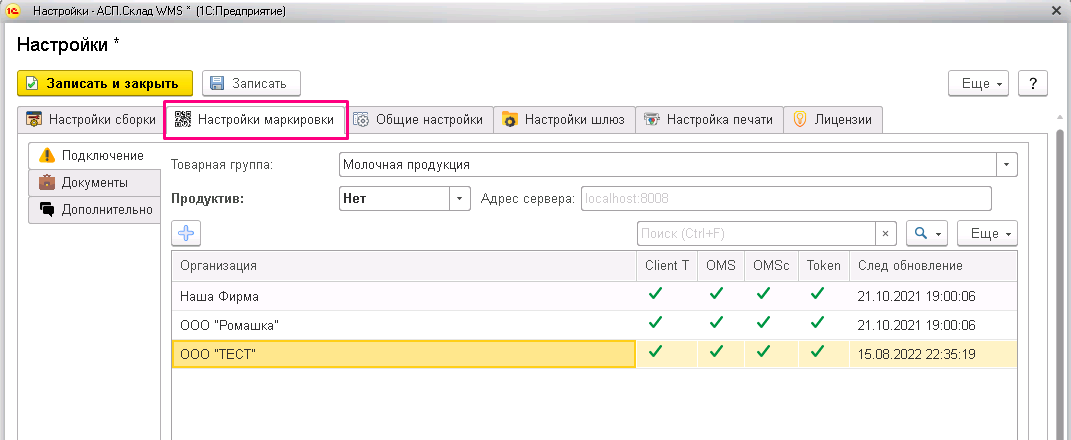Click Token checkmark for 'ООО "ТЕСТ"'
The height and width of the screenshot is (440, 1071).
pyautogui.click(x=818, y=351)
